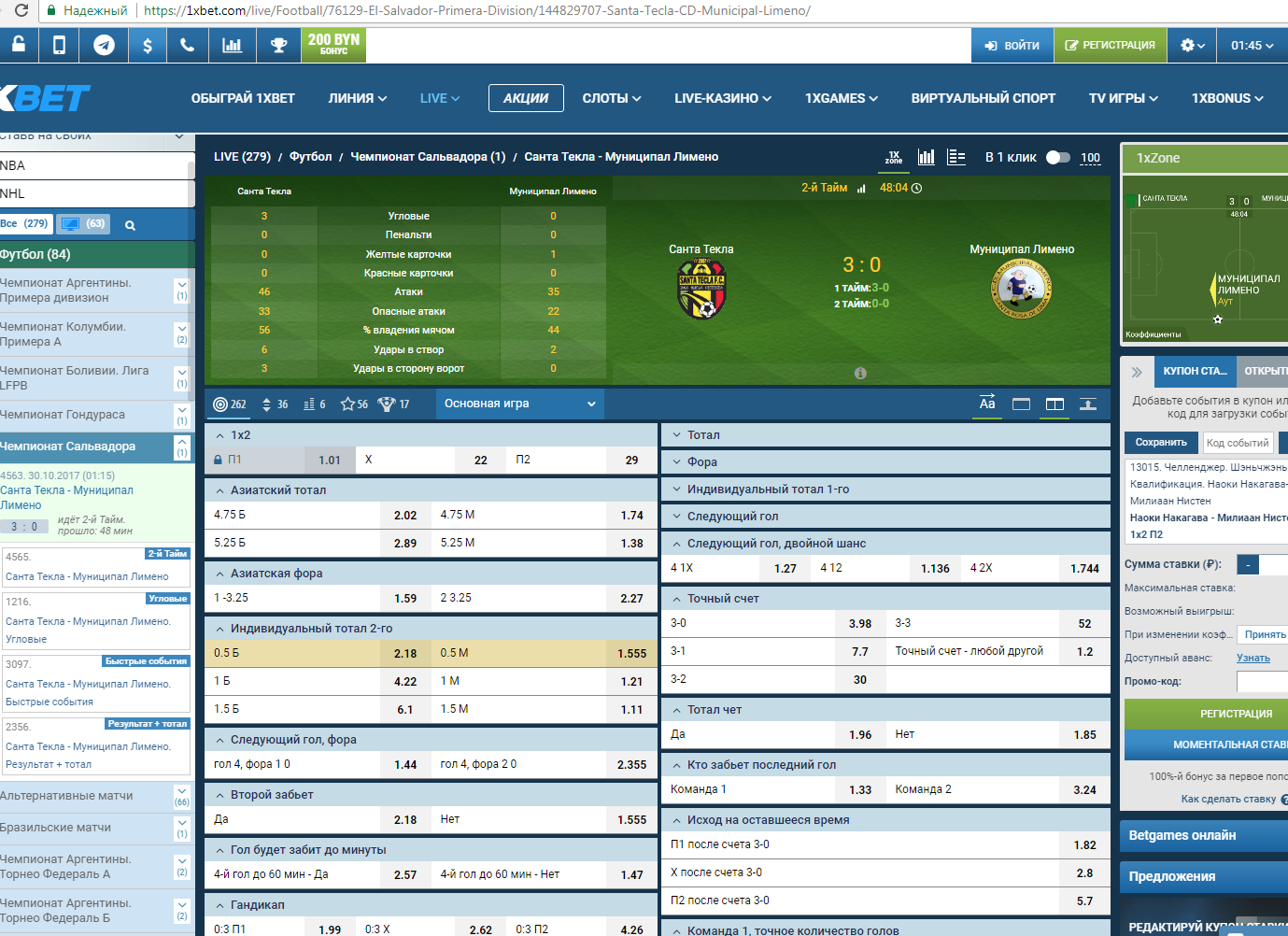Click the search magnifier icon in sidebar
Image resolution: width=1288 pixels, height=936 pixels.
tap(130, 225)
